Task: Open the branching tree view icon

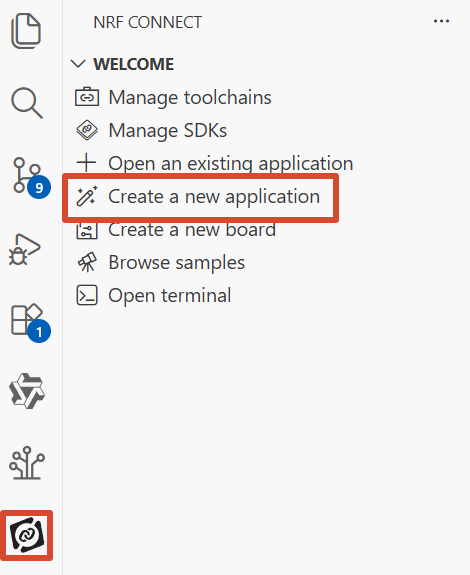Action: coord(27,463)
